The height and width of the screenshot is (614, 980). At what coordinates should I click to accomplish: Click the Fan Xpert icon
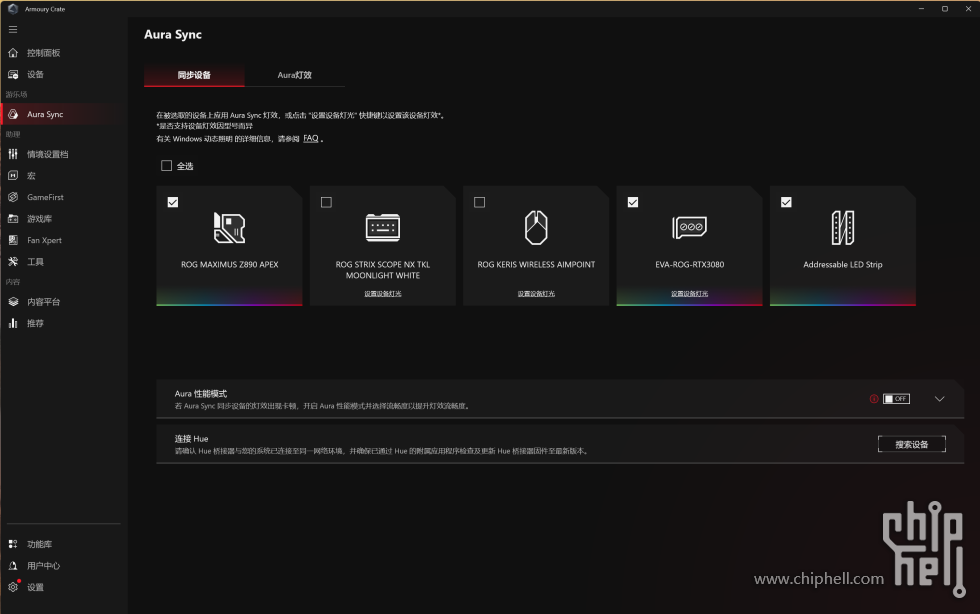pyautogui.click(x=13, y=240)
